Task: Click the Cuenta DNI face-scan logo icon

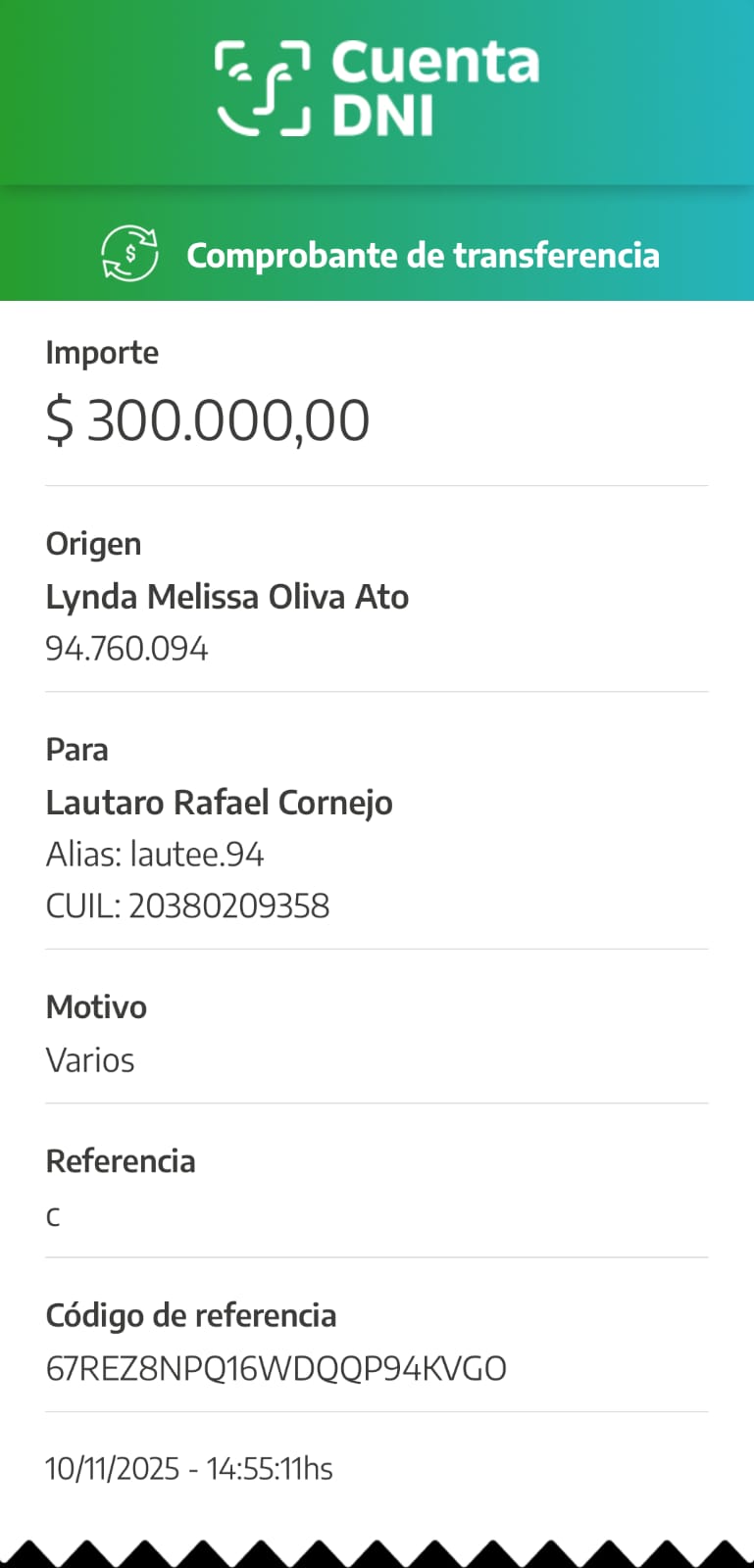Action: click(x=263, y=88)
